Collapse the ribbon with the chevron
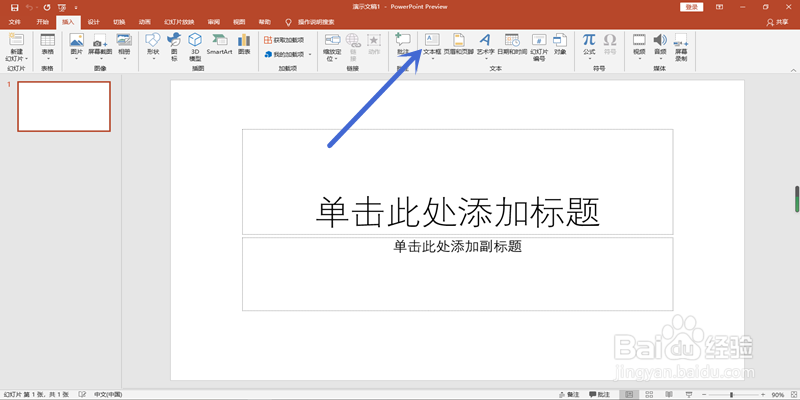 [793, 69]
